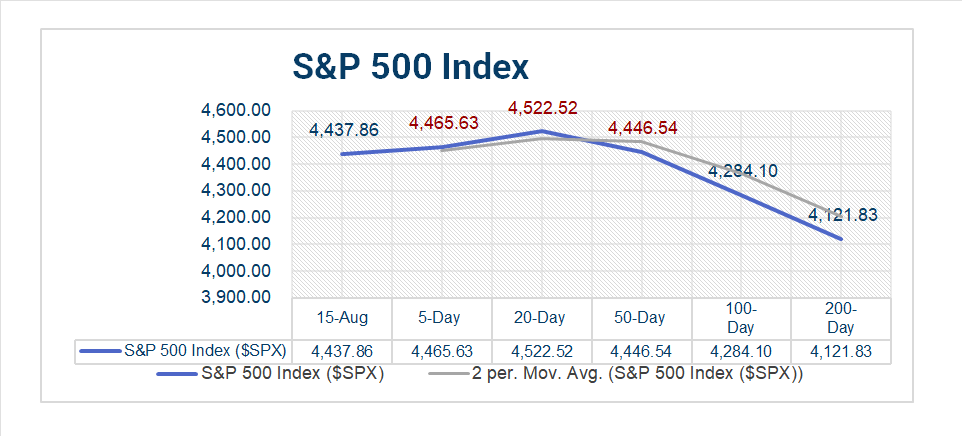The height and width of the screenshot is (436, 962).
Task: Click the 20-Day column header
Action: coord(541,318)
